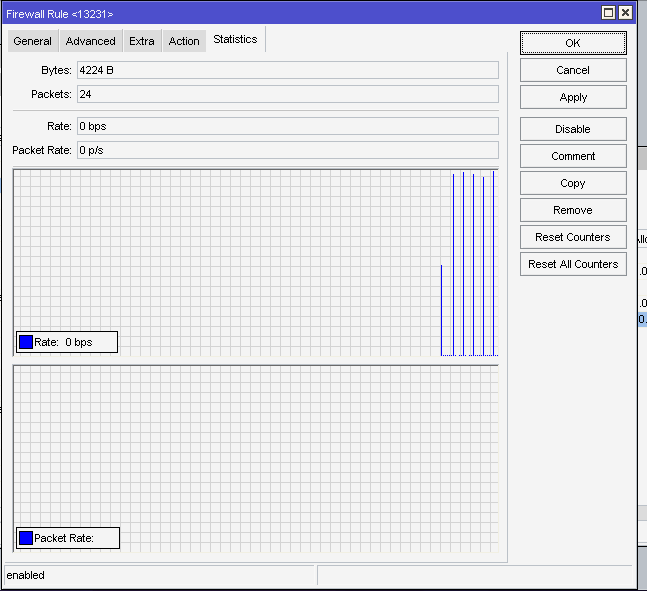
Task: Confirm with the OK button
Action: coord(573,43)
